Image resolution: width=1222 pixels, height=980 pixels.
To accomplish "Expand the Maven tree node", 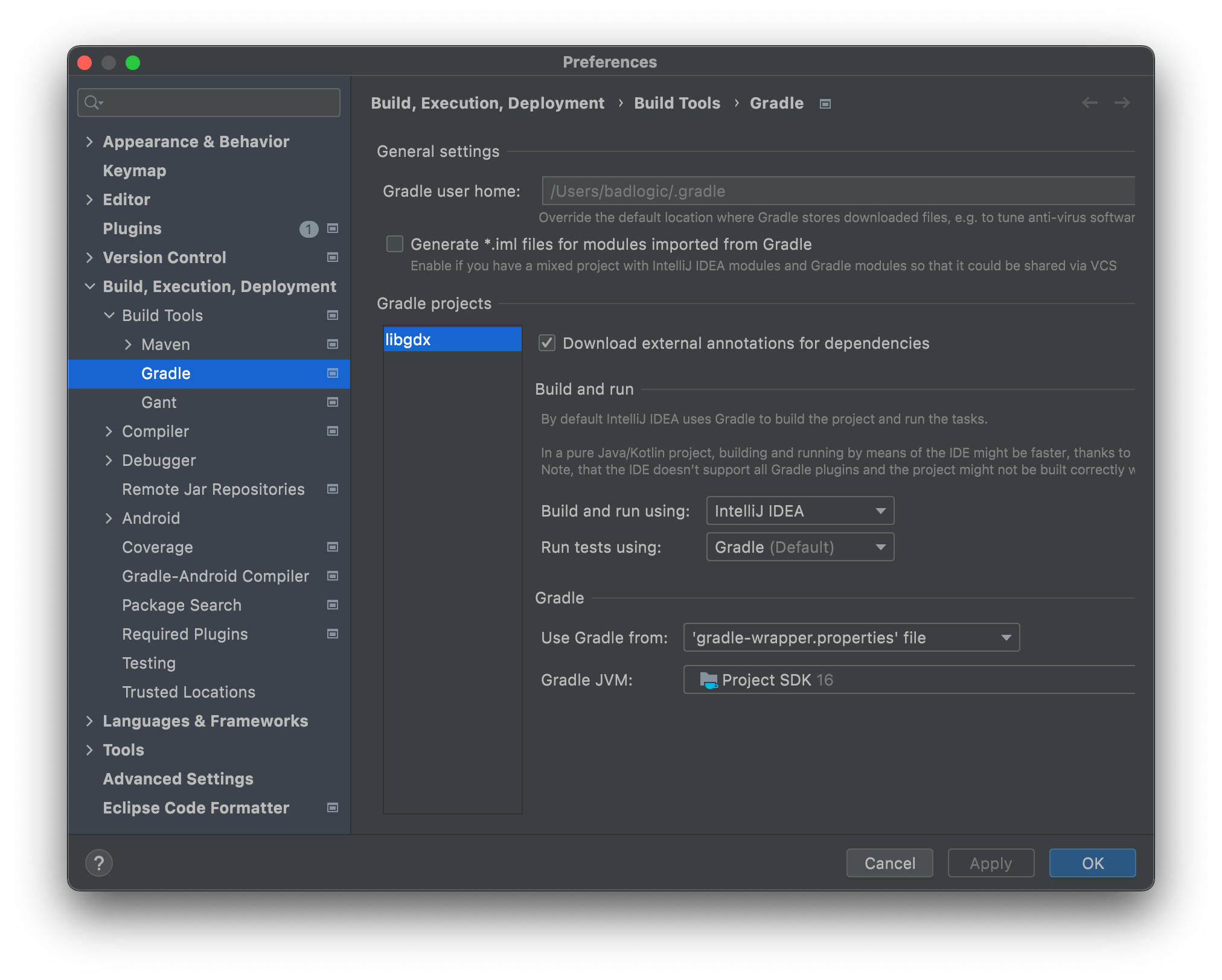I will pos(128,345).
